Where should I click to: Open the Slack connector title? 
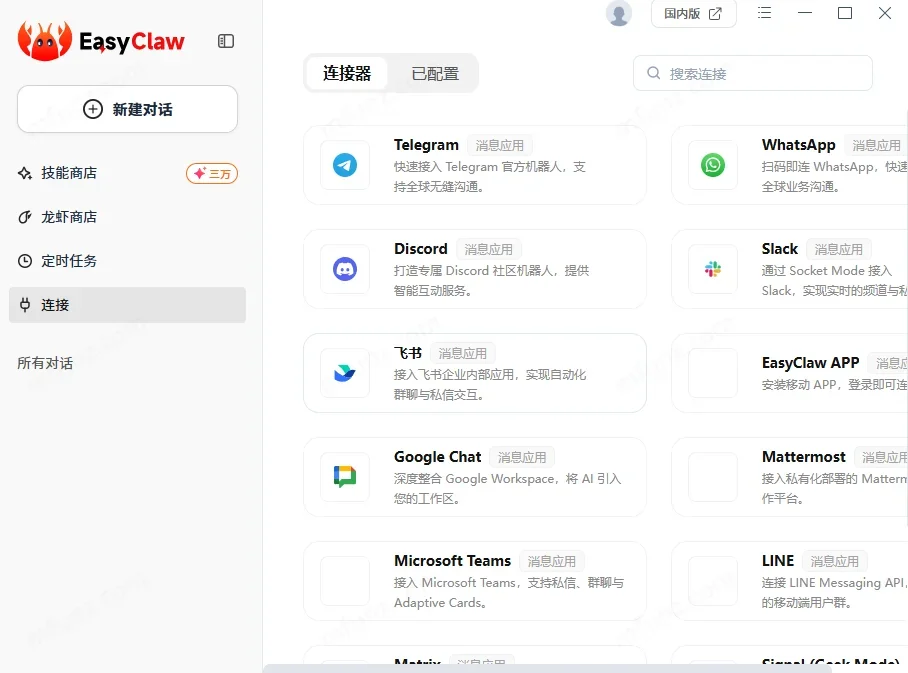point(779,249)
